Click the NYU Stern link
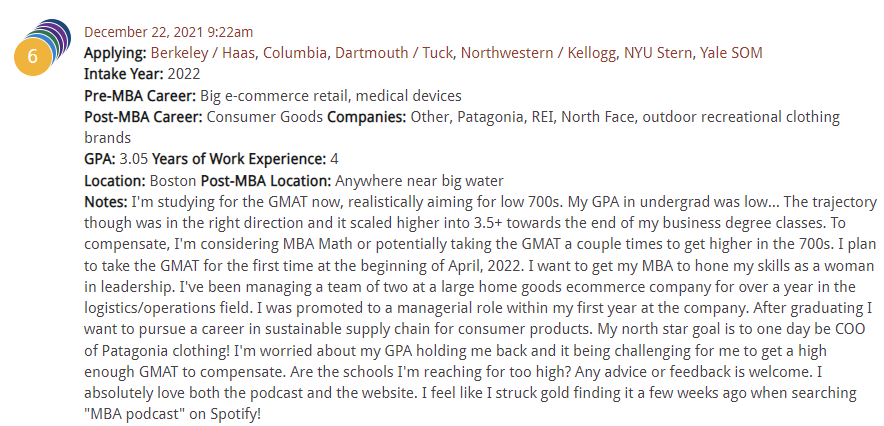 coord(658,54)
